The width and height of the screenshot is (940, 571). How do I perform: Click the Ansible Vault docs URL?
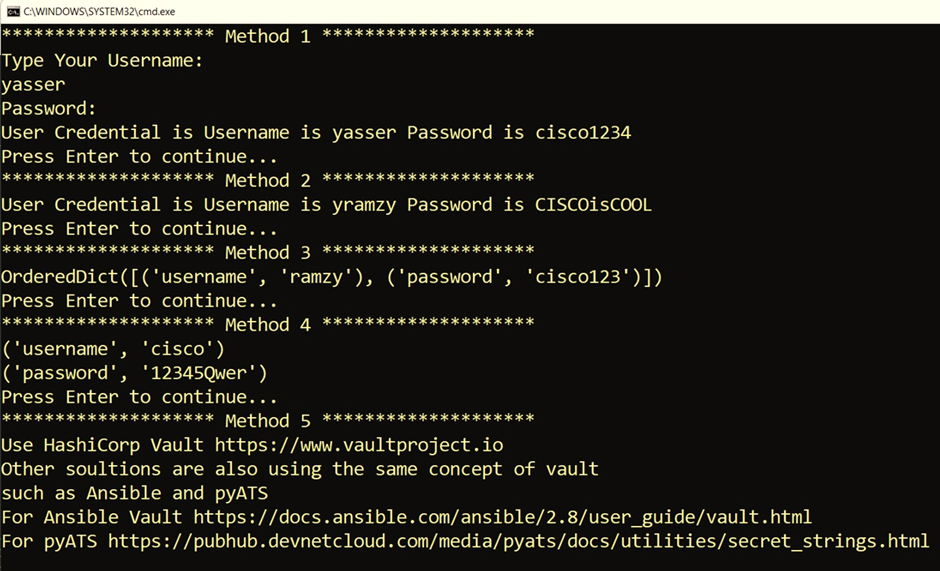(x=502, y=517)
